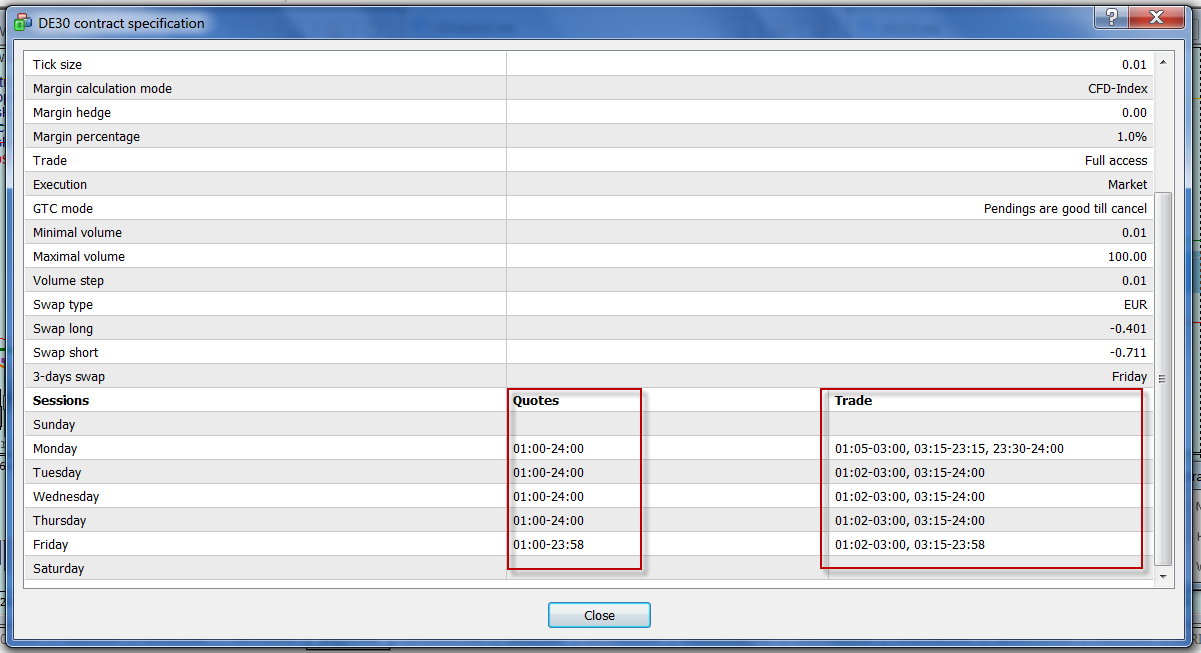Select the Wednesday session row label
This screenshot has height=653, width=1201.
tap(66, 496)
